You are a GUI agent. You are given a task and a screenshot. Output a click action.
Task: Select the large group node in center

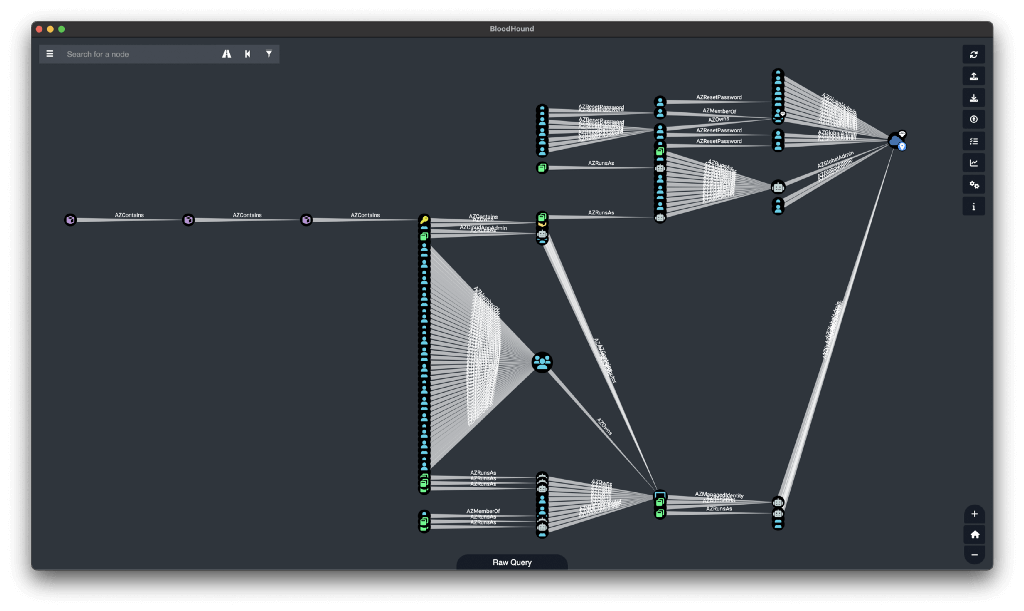(x=542, y=362)
